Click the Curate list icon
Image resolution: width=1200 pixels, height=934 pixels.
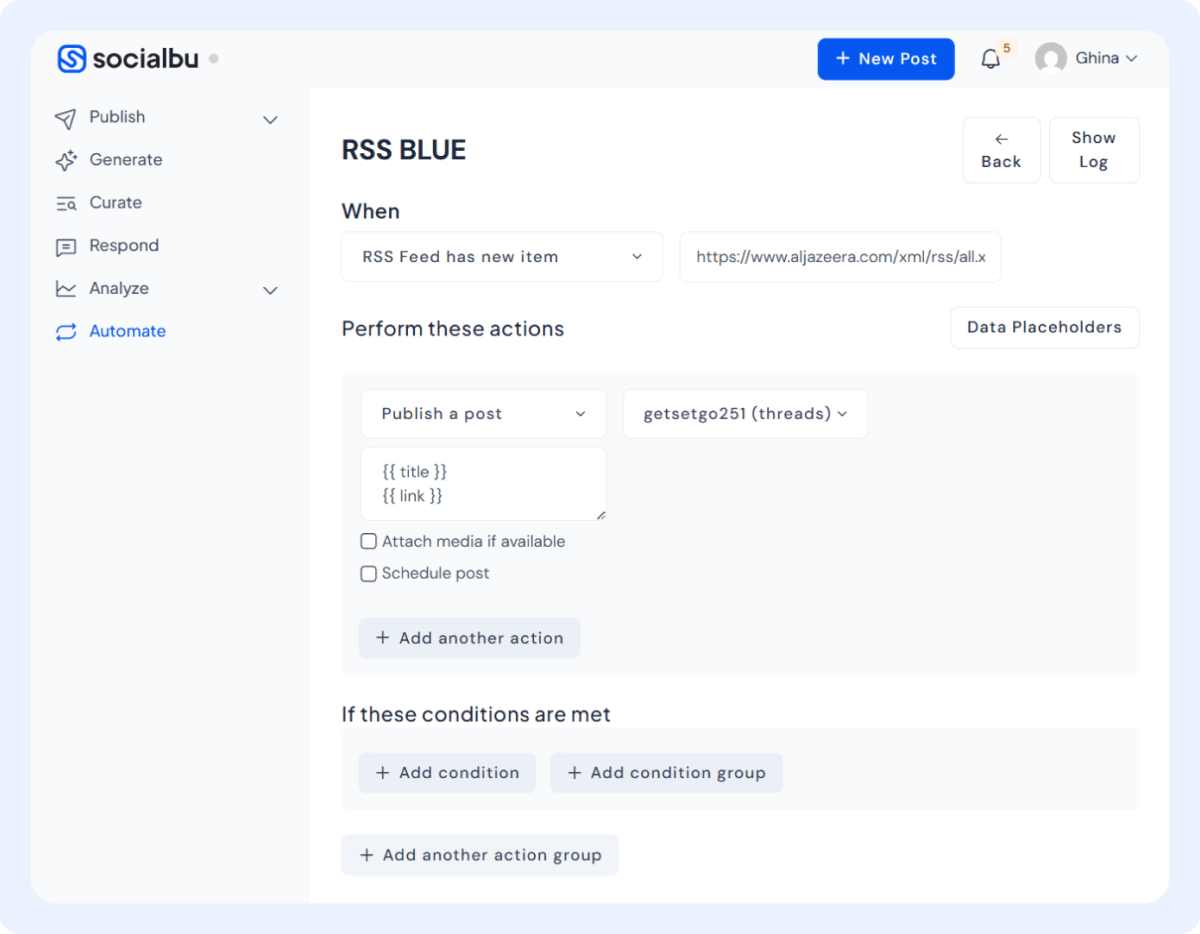click(x=64, y=202)
